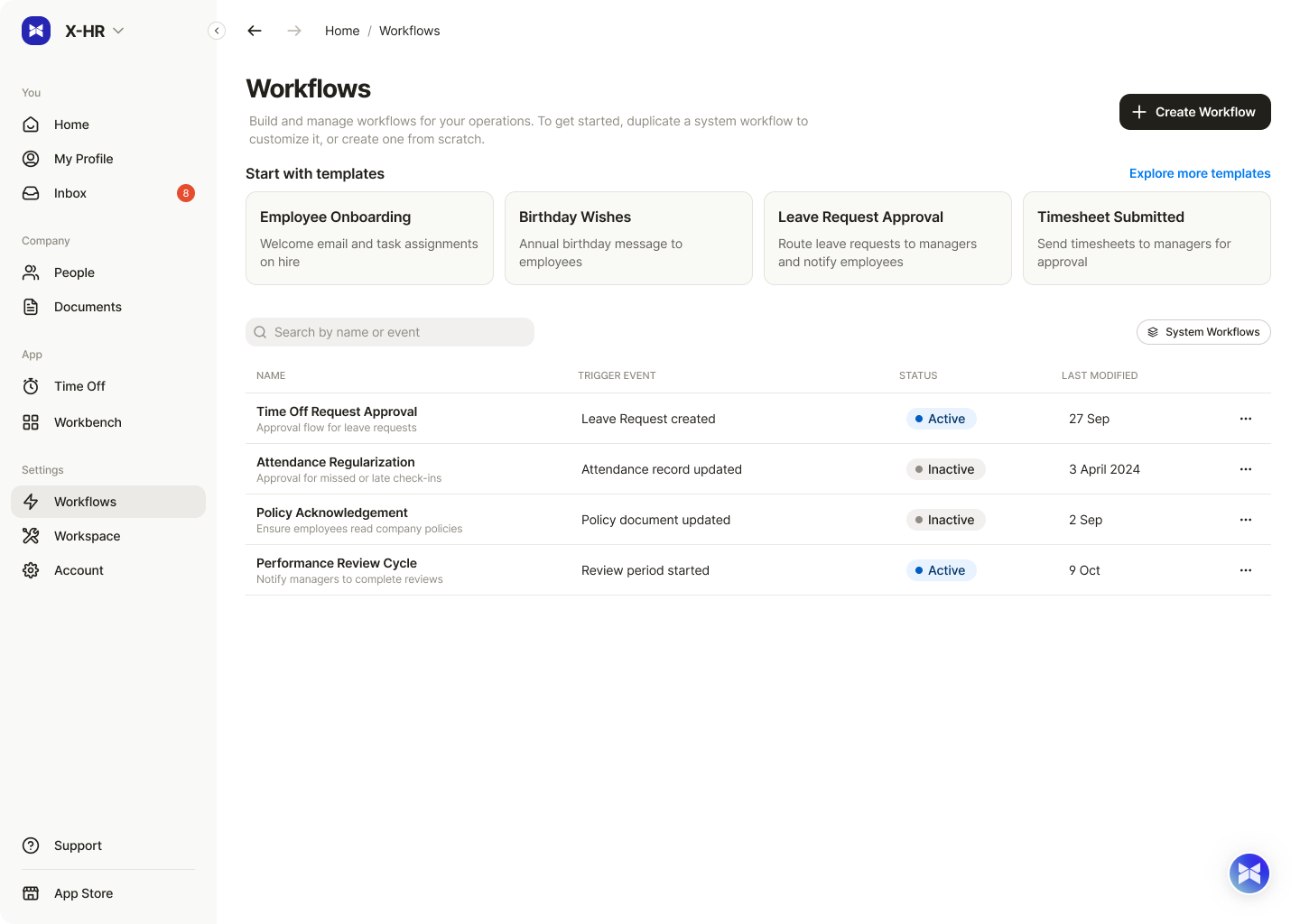This screenshot has width=1300, height=924.
Task: Click the Documents icon in sidebar
Action: (31, 307)
